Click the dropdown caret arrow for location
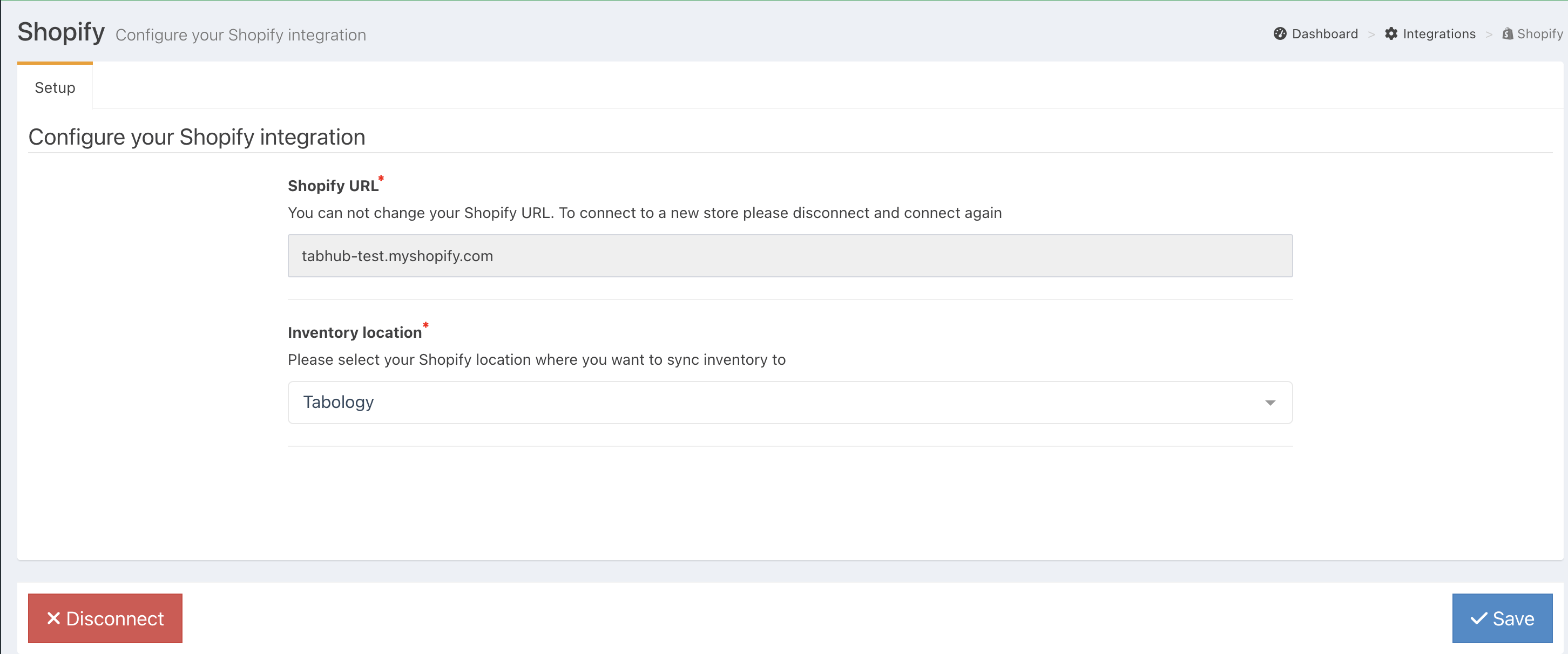Screen dimensions: 1568x654 (1270, 403)
